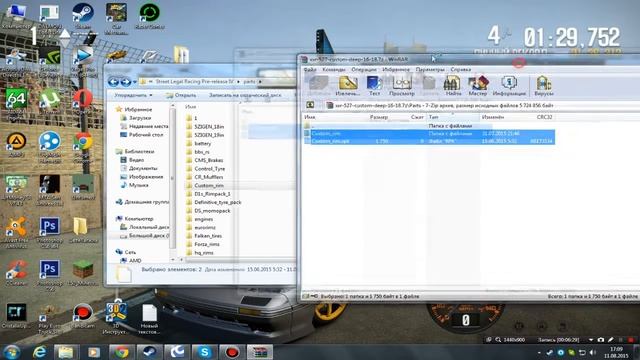This screenshot has height=360, width=640.
Task: Select Документы under Библиотеки in Explorer
Action: [x=143, y=168]
